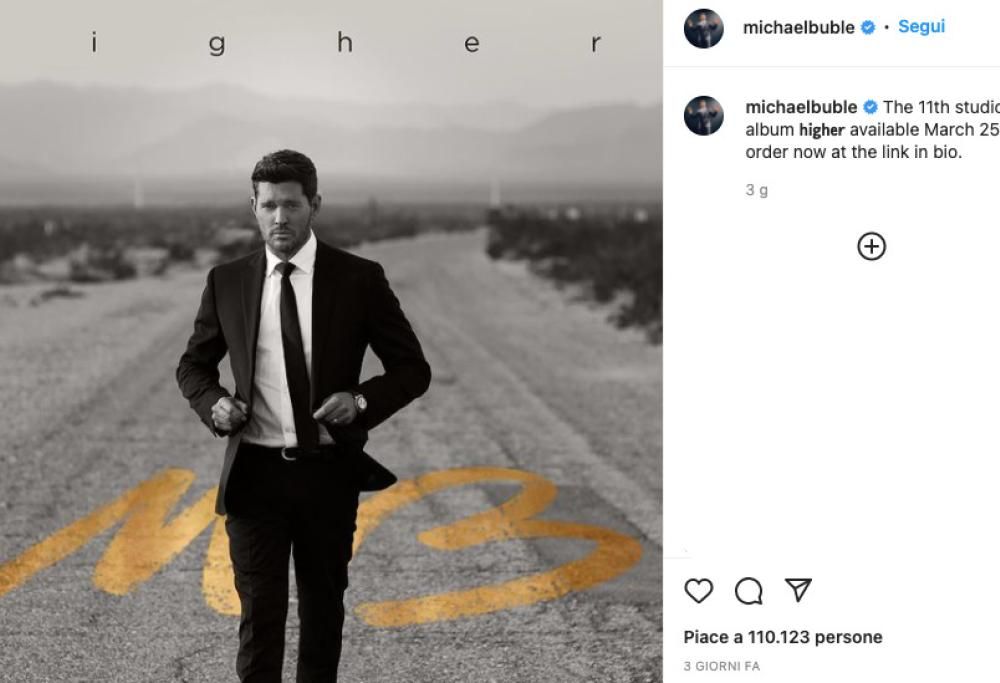The width and height of the screenshot is (1000, 683).
Task: Click the verified badge next to michaelbuble header
Action: [865, 27]
